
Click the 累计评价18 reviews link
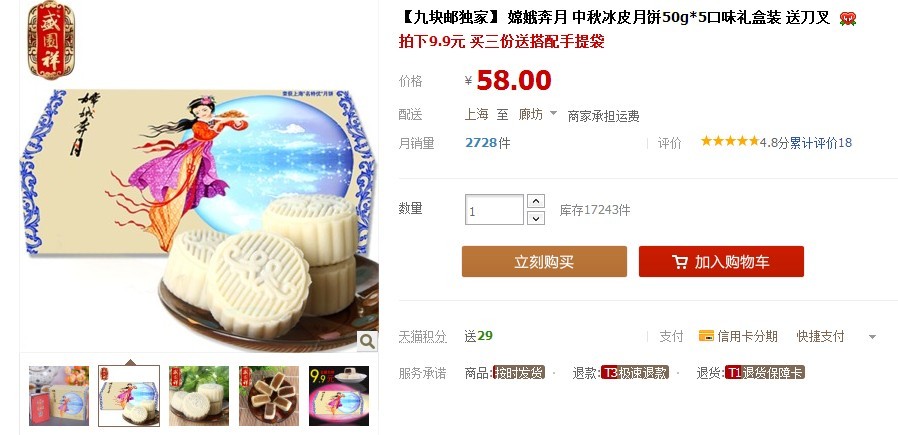(821, 143)
